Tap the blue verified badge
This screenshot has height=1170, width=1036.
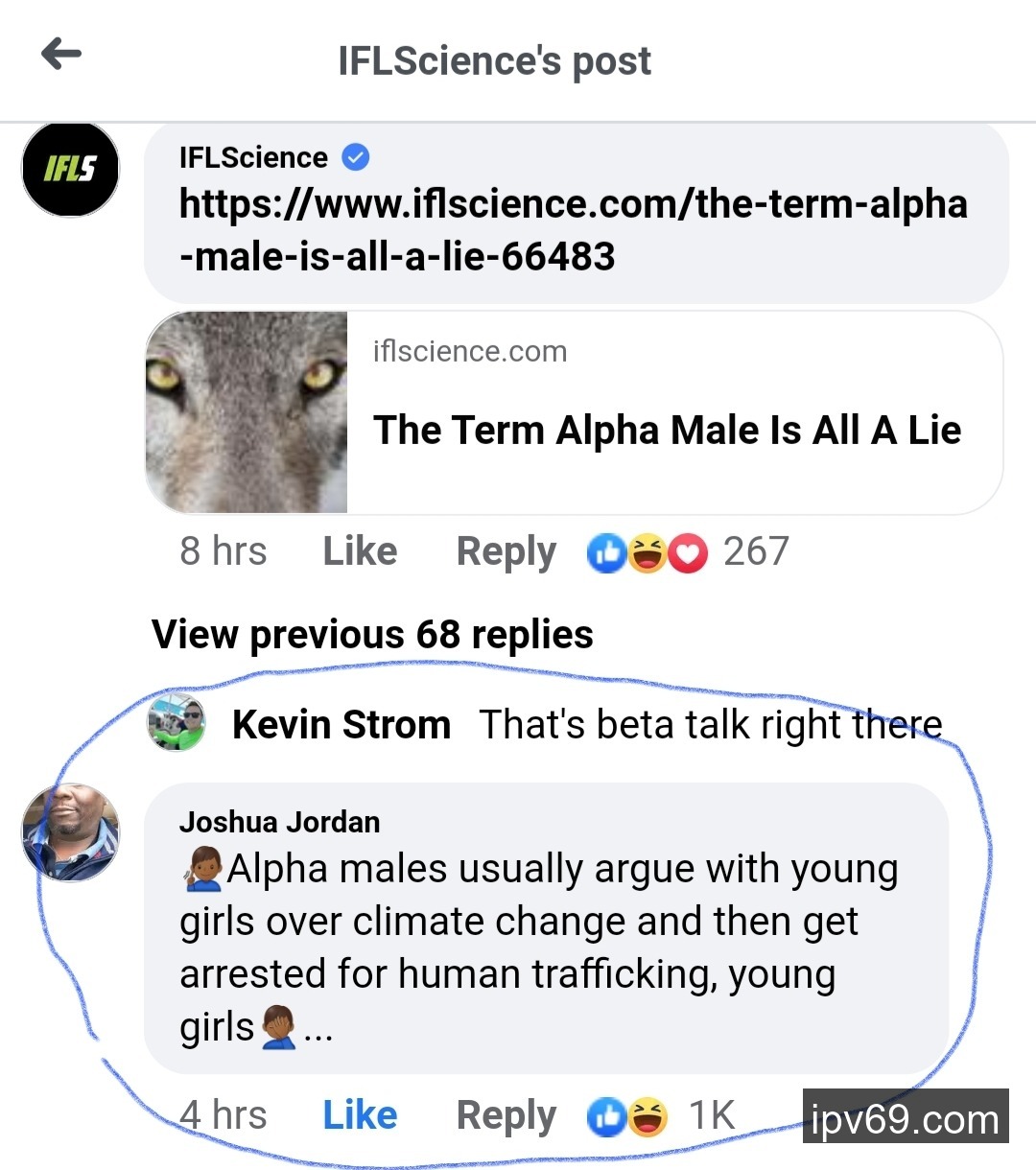click(356, 157)
